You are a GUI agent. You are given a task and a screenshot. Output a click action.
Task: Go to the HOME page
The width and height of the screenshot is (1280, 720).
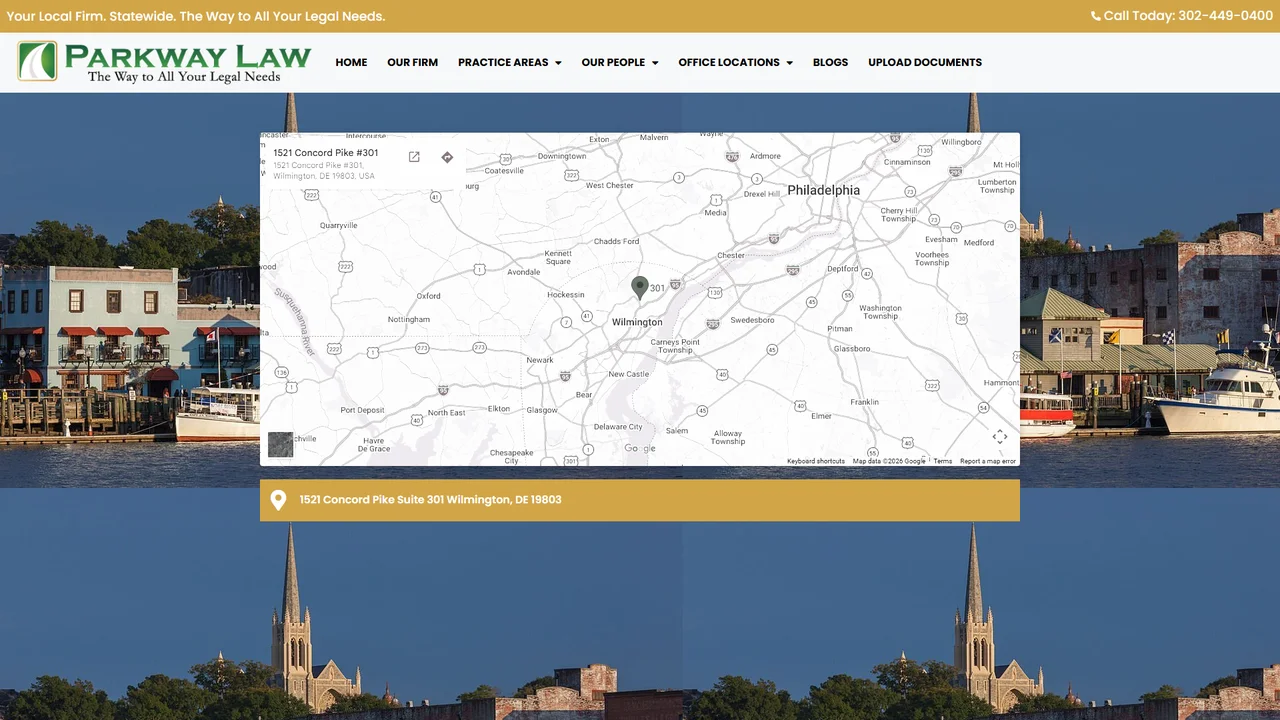pyautogui.click(x=351, y=62)
